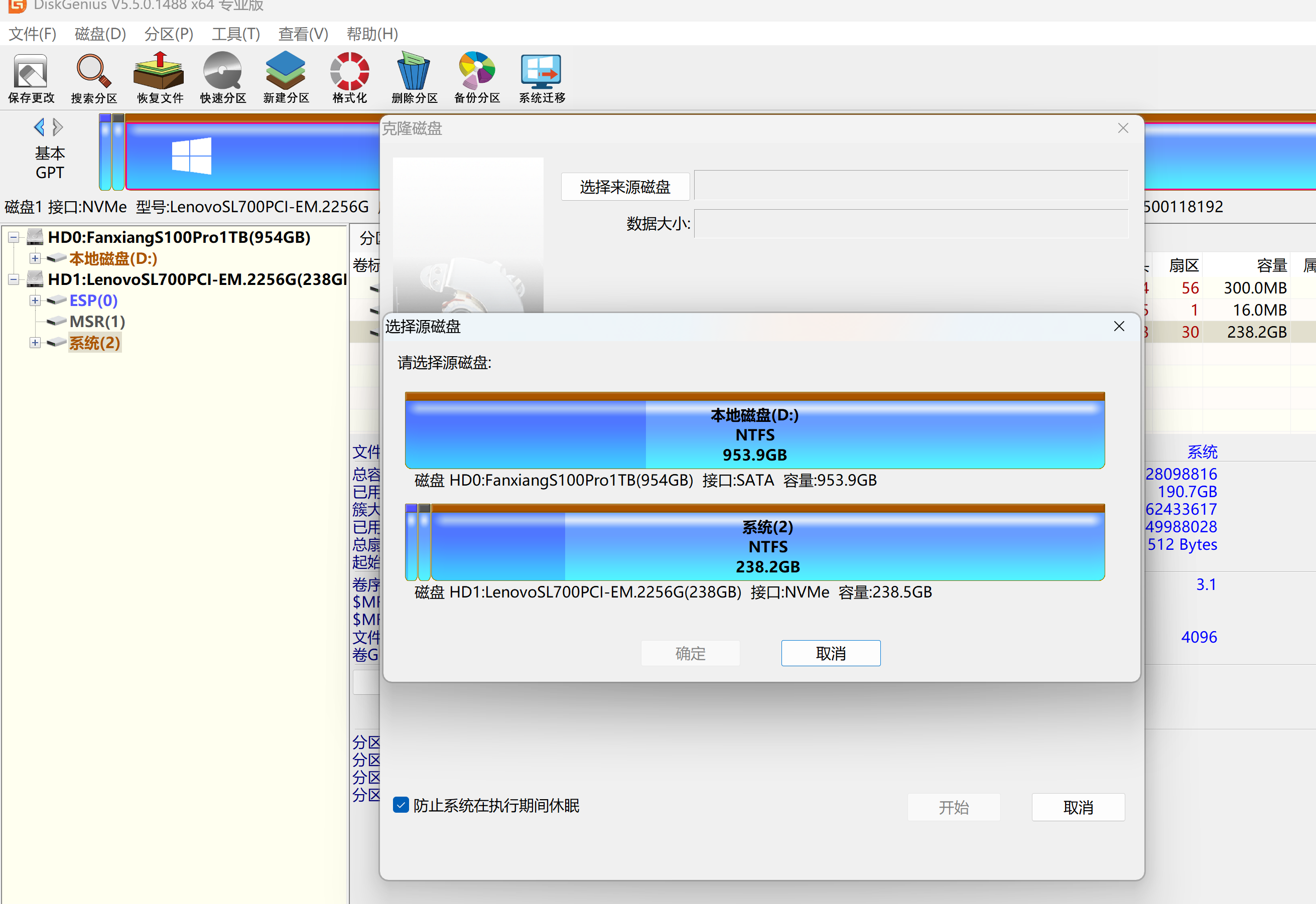Open the 磁盘(D) menu
The width and height of the screenshot is (1316, 904).
[100, 34]
